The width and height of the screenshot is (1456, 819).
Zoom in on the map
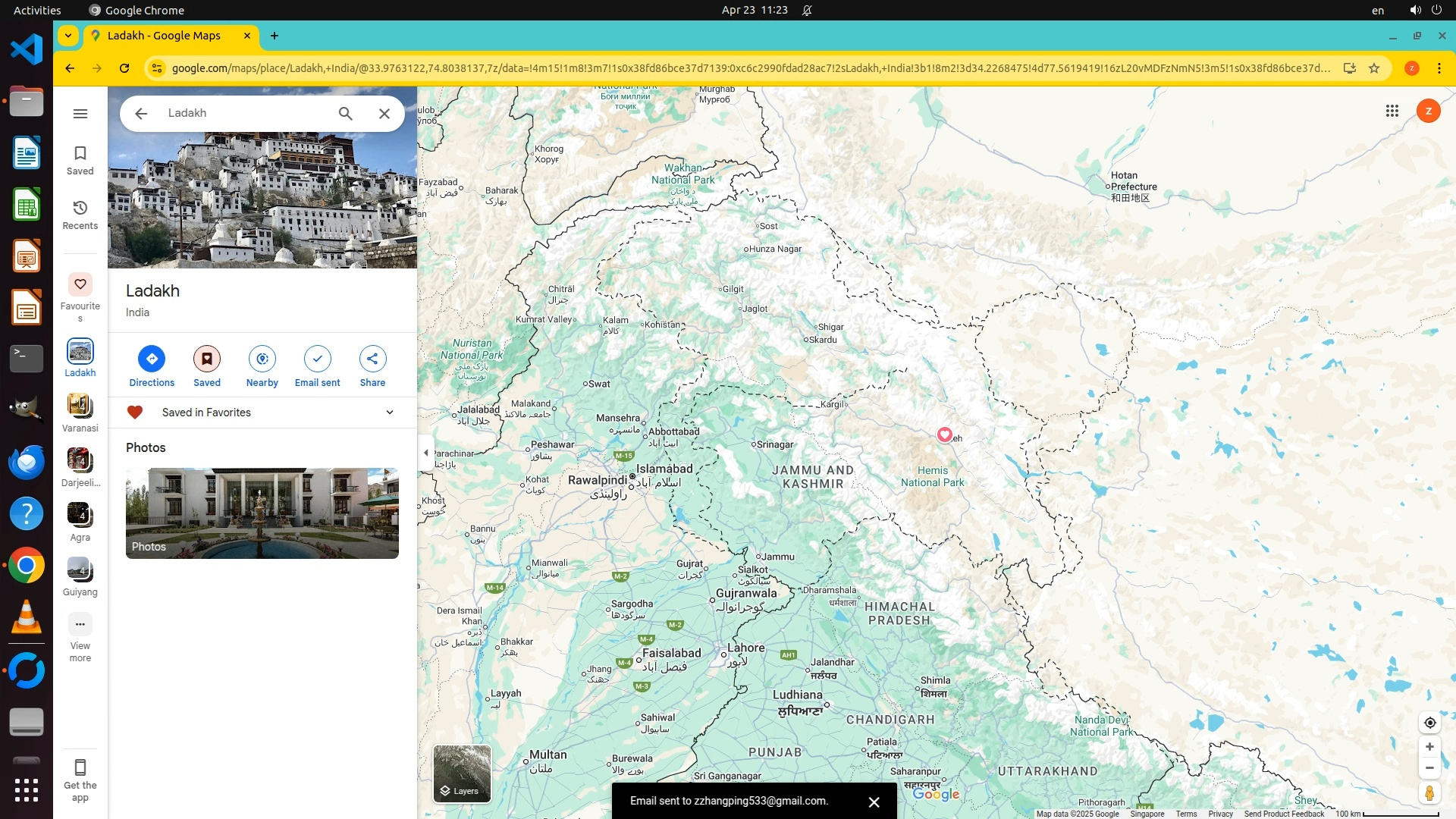(1429, 747)
